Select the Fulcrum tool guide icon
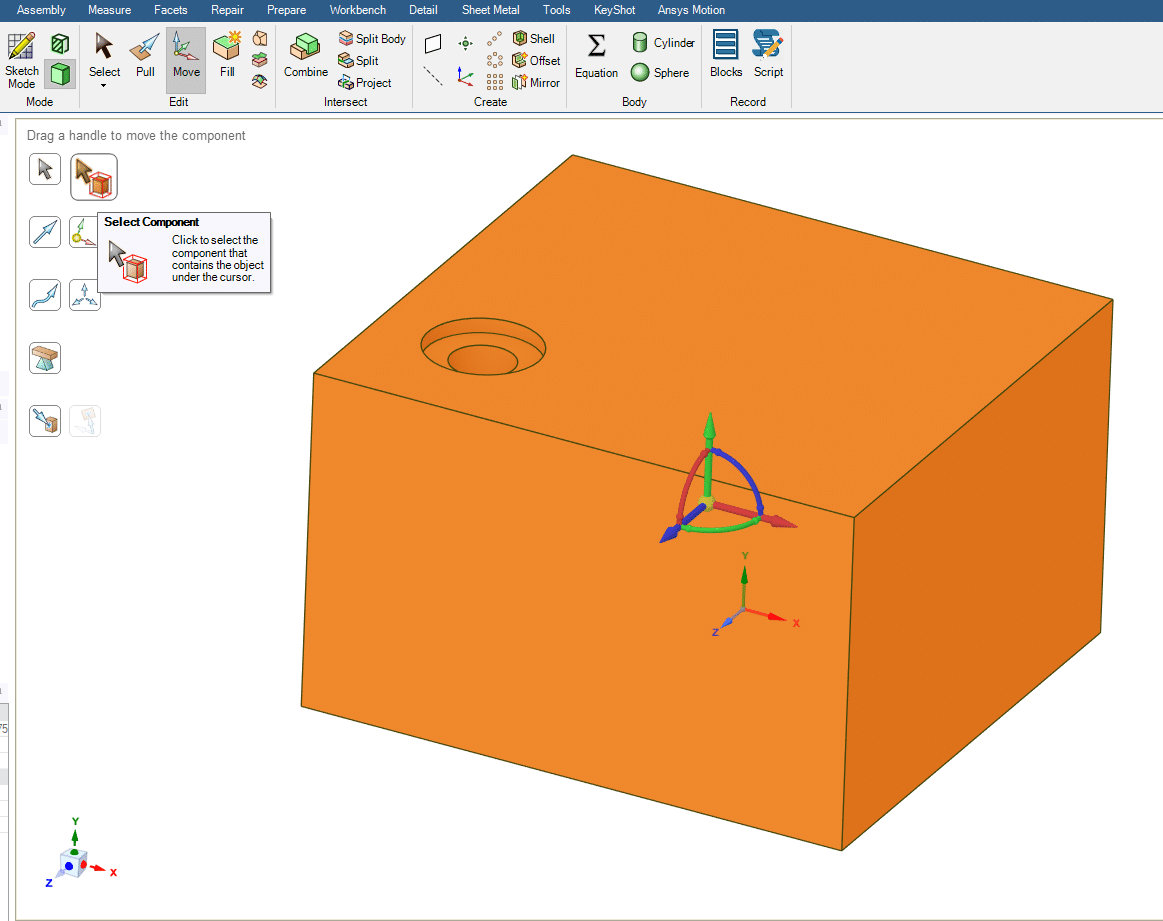This screenshot has width=1163, height=921. (45, 358)
